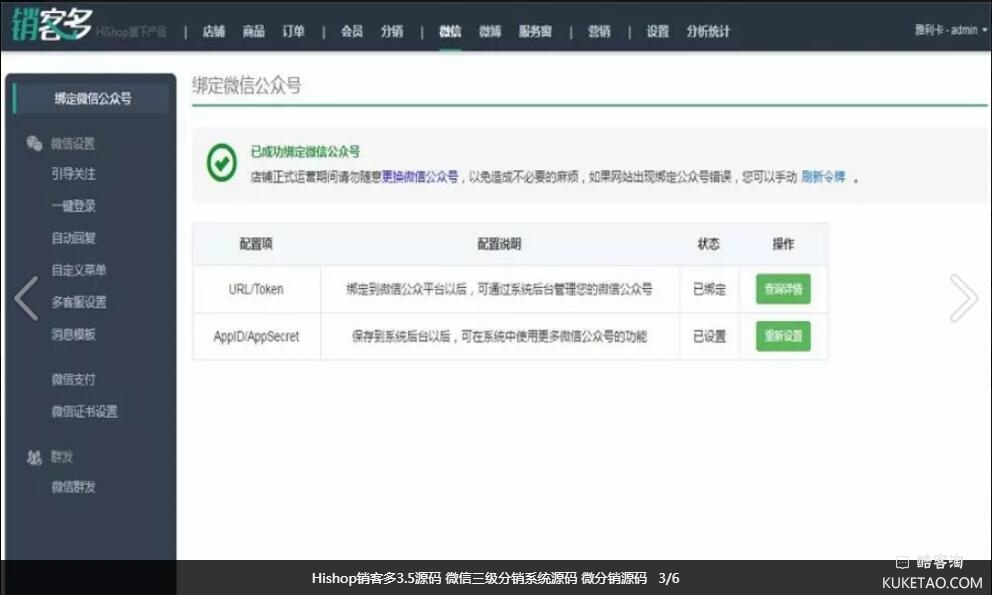Open the 店铺 menu
This screenshot has height=595, width=992.
pyautogui.click(x=214, y=31)
